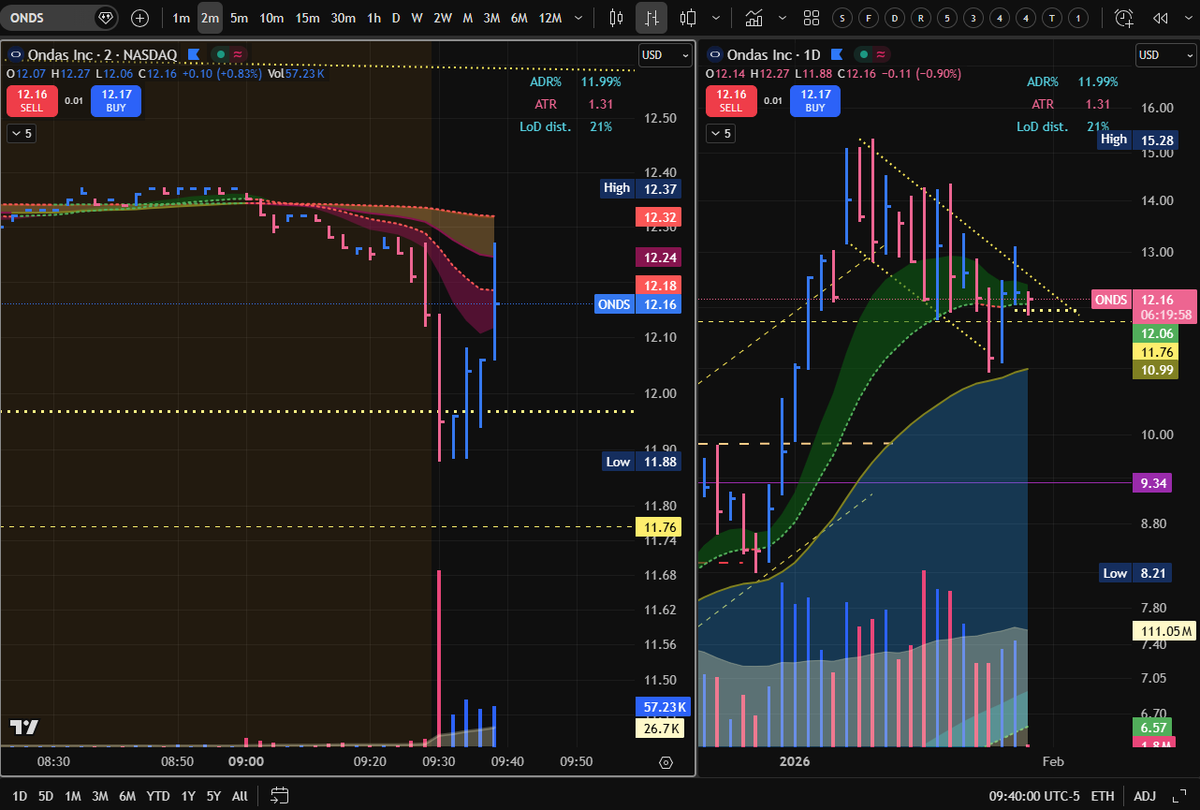Open the USD currency dropdown on 1D chart
The width and height of the screenshot is (1200, 810).
tap(1164, 55)
